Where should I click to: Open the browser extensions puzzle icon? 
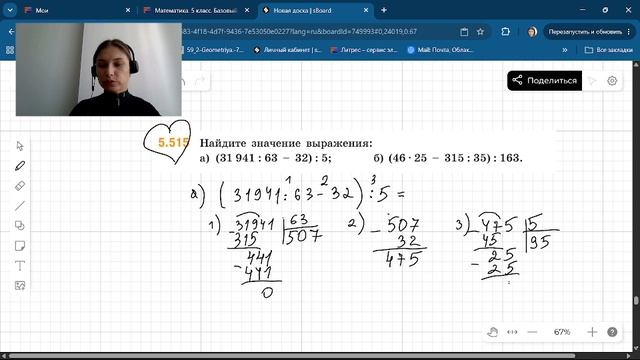coord(505,31)
